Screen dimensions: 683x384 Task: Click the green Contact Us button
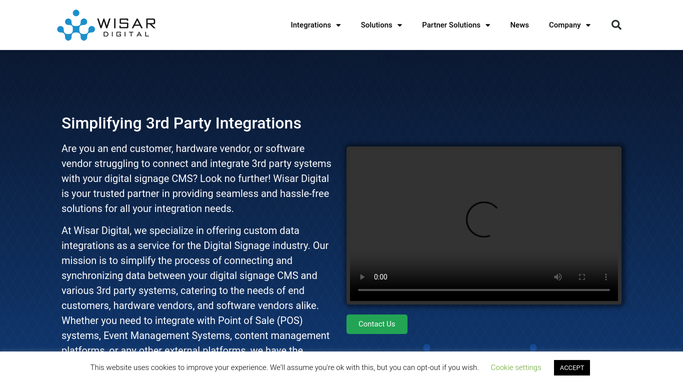click(x=377, y=324)
